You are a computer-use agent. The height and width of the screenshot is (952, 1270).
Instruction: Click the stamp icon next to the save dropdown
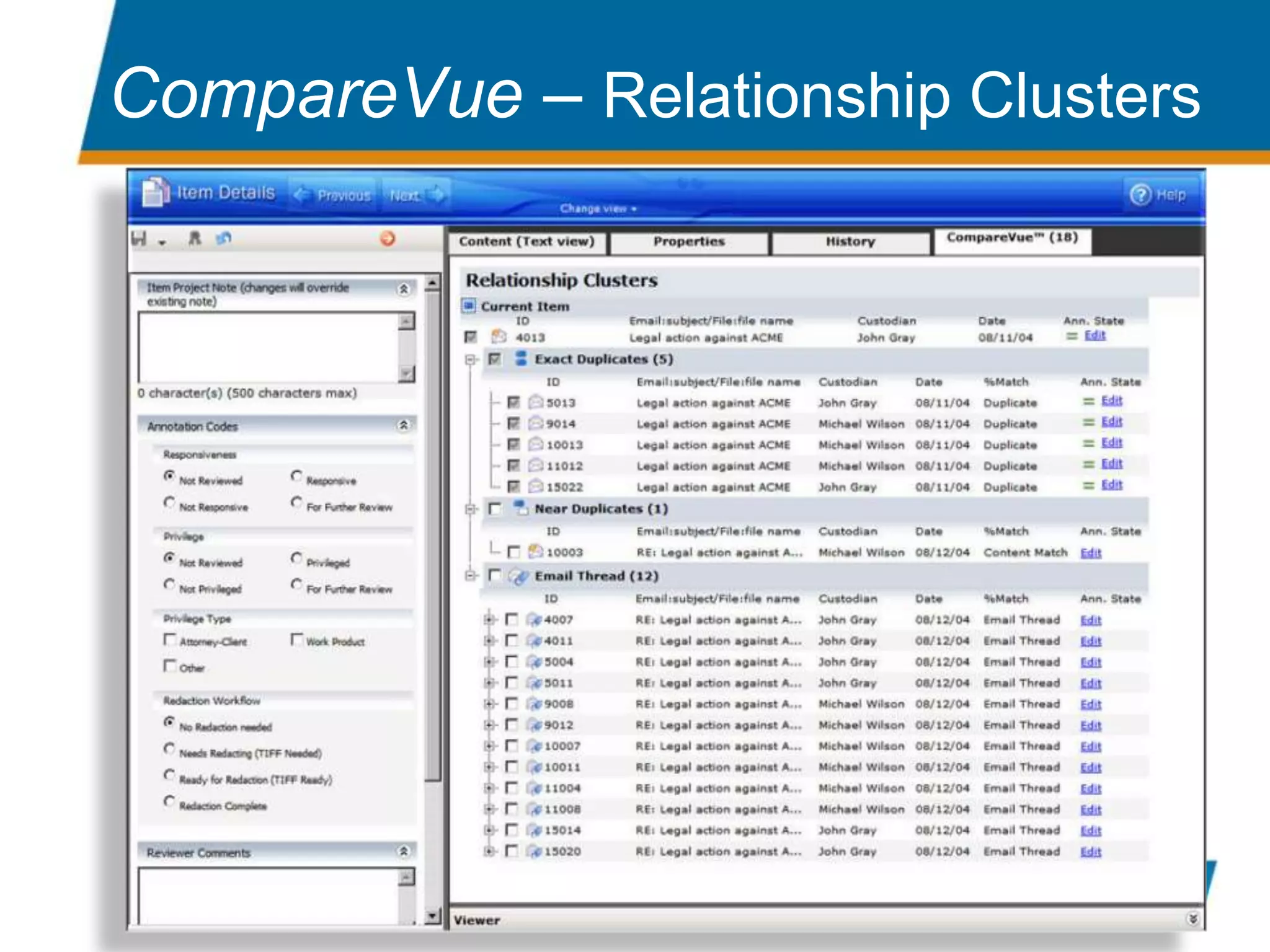click(195, 239)
